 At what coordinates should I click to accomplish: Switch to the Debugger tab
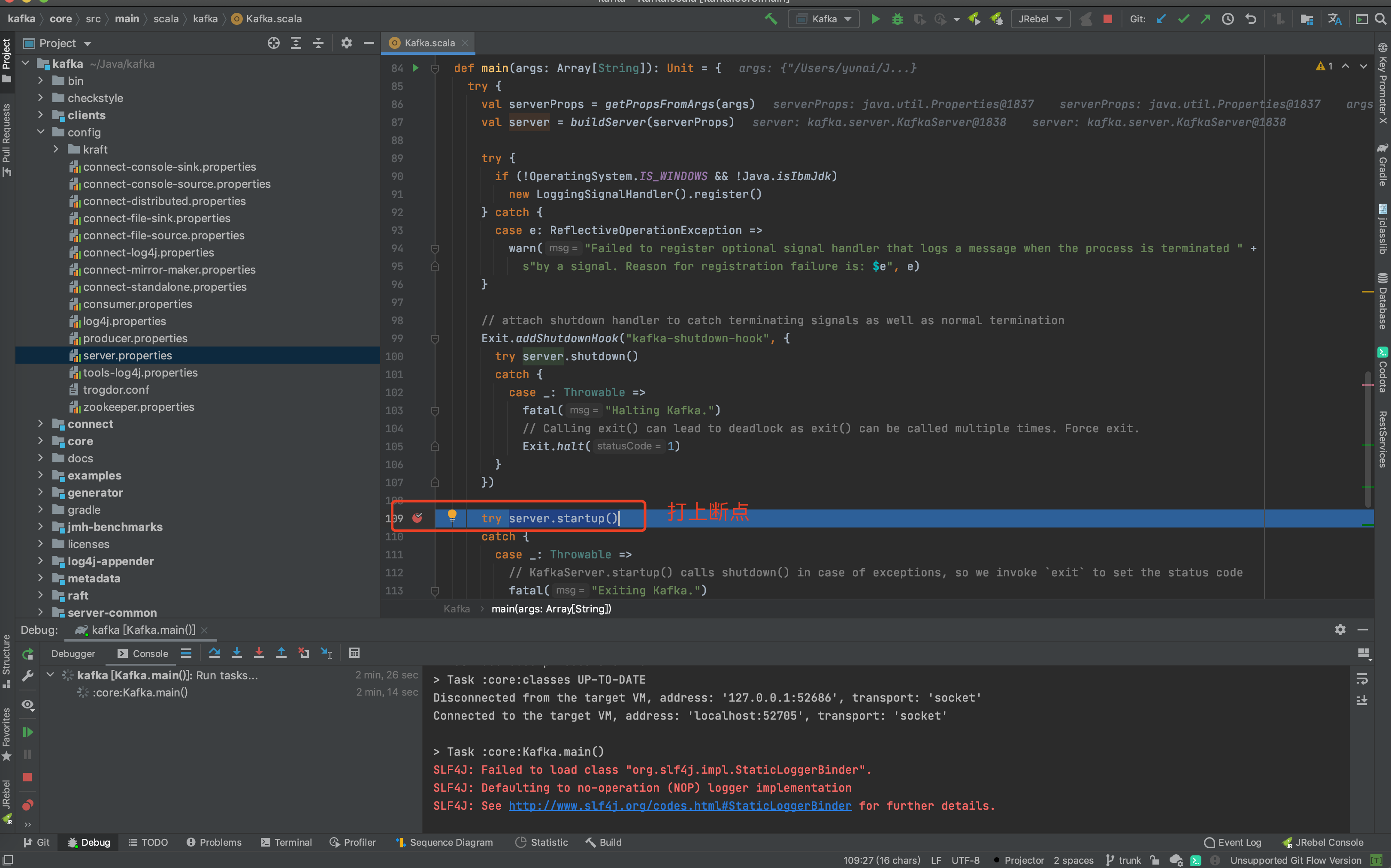73,653
